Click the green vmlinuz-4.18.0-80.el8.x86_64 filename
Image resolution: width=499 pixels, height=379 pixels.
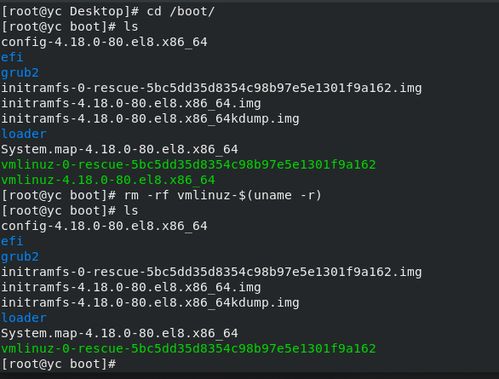pos(108,180)
